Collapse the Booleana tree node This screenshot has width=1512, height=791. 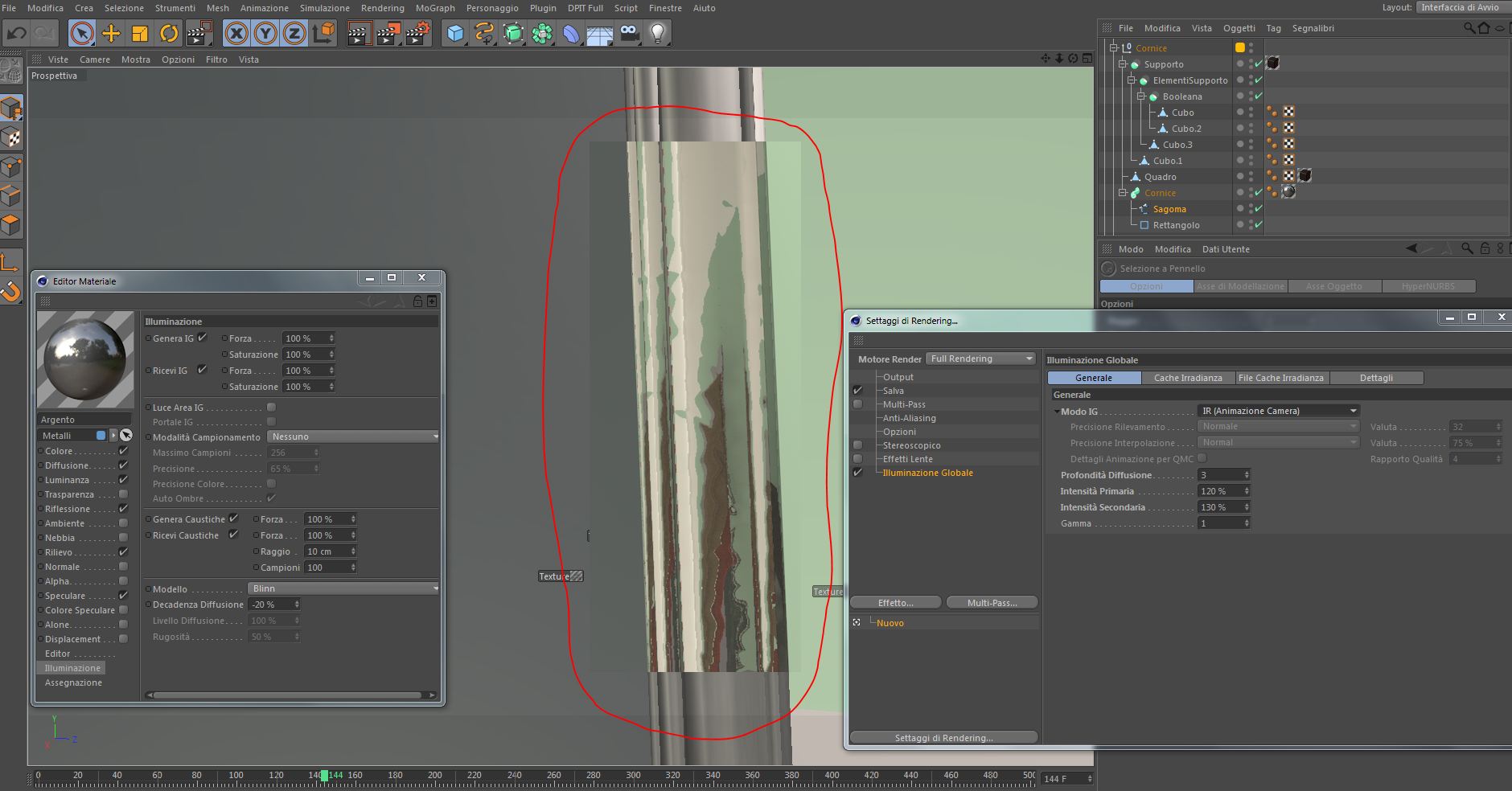tap(1140, 96)
